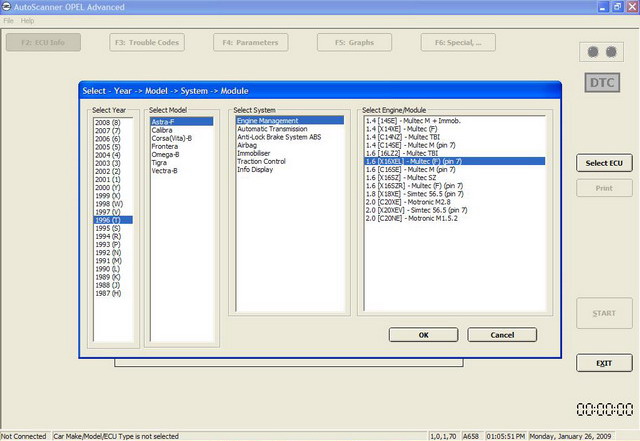Select 1.6 [C16SE] Multec M (pin 7)

pyautogui.click(x=455, y=169)
